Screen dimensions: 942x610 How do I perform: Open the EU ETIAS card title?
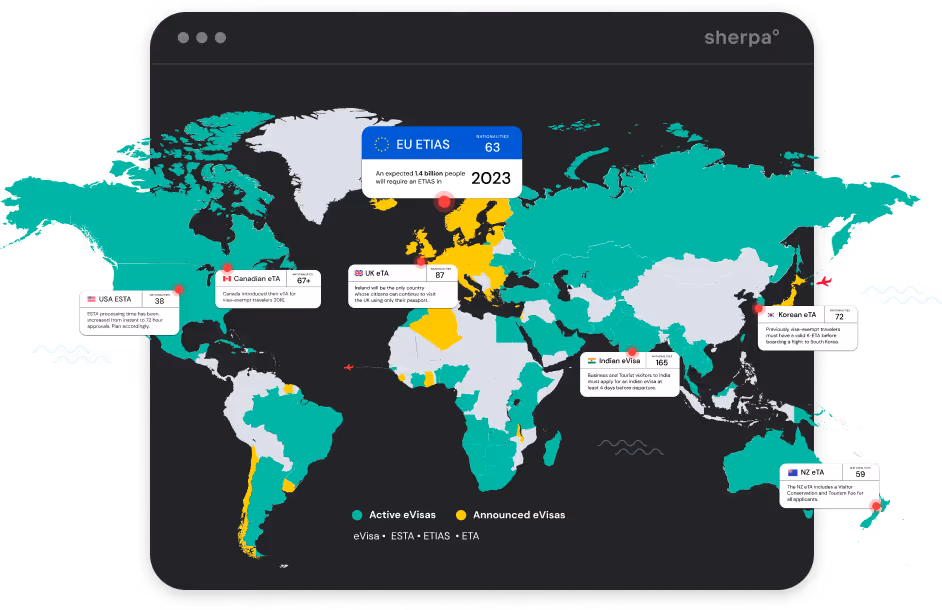[x=423, y=144]
